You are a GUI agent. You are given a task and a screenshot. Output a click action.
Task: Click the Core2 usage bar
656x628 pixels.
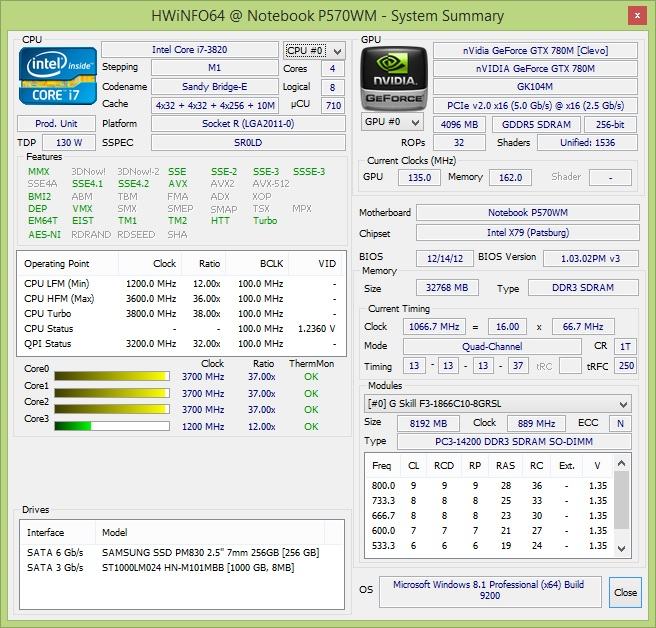point(112,409)
